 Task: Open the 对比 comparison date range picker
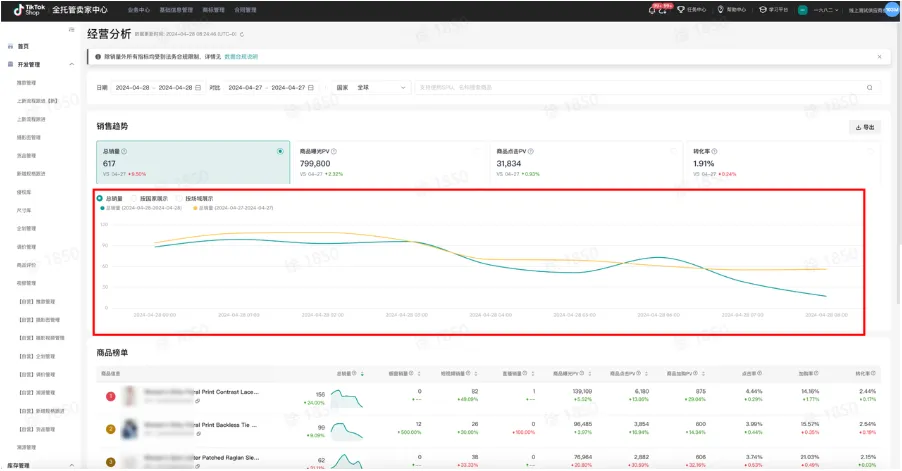271,87
